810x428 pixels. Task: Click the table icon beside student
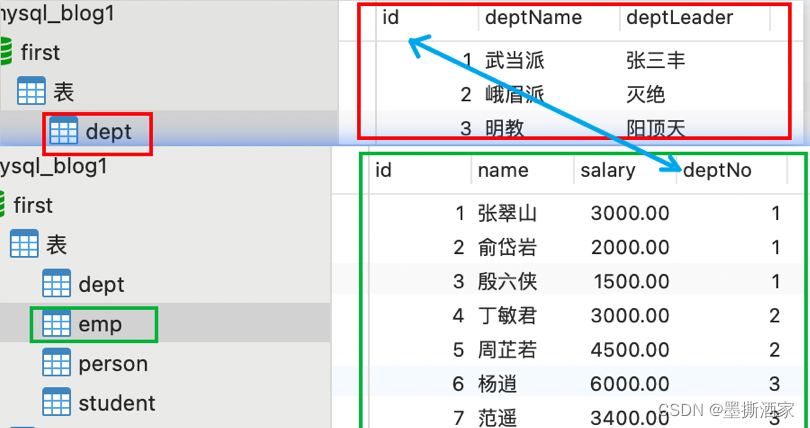(x=56, y=403)
